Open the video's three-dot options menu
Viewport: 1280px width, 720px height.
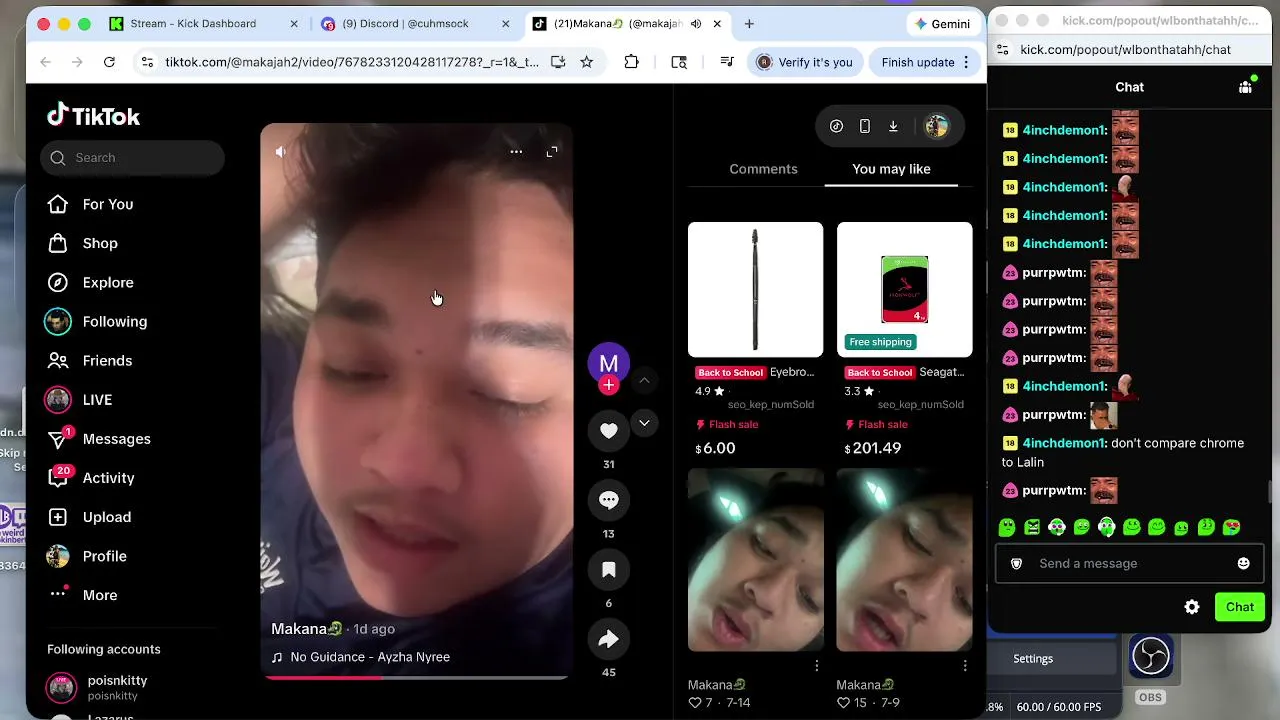(x=516, y=152)
